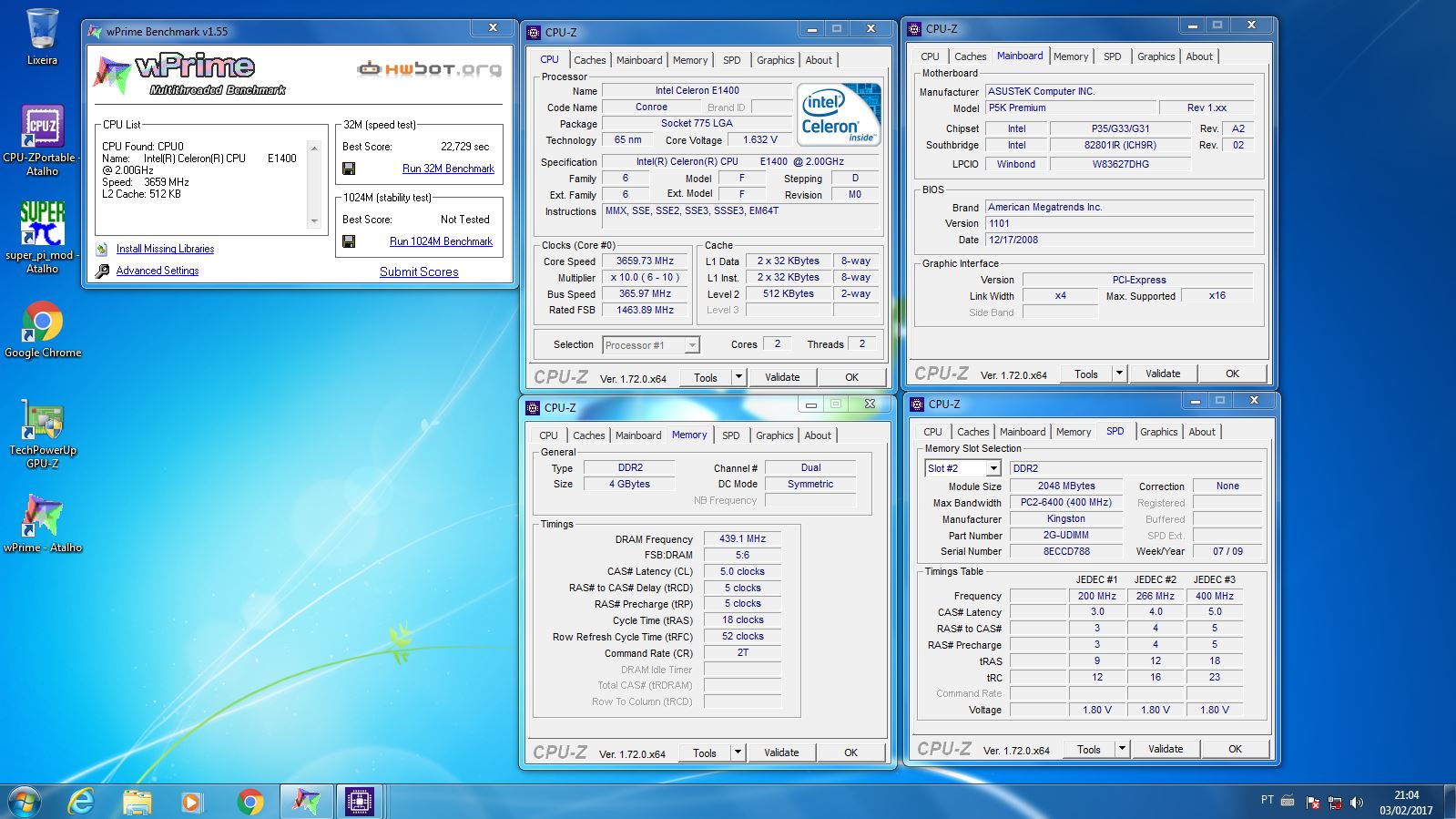Click floppy save icon beside Run 1024M Benchmark
Image resolution: width=1456 pixels, height=819 pixels.
349,241
